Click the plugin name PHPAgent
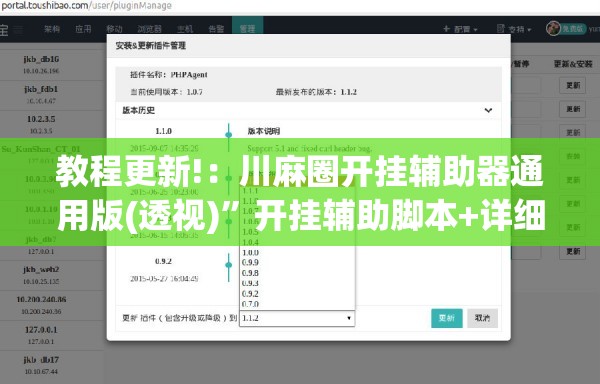Image resolution: width=600 pixels, height=384 pixels. coord(189,75)
